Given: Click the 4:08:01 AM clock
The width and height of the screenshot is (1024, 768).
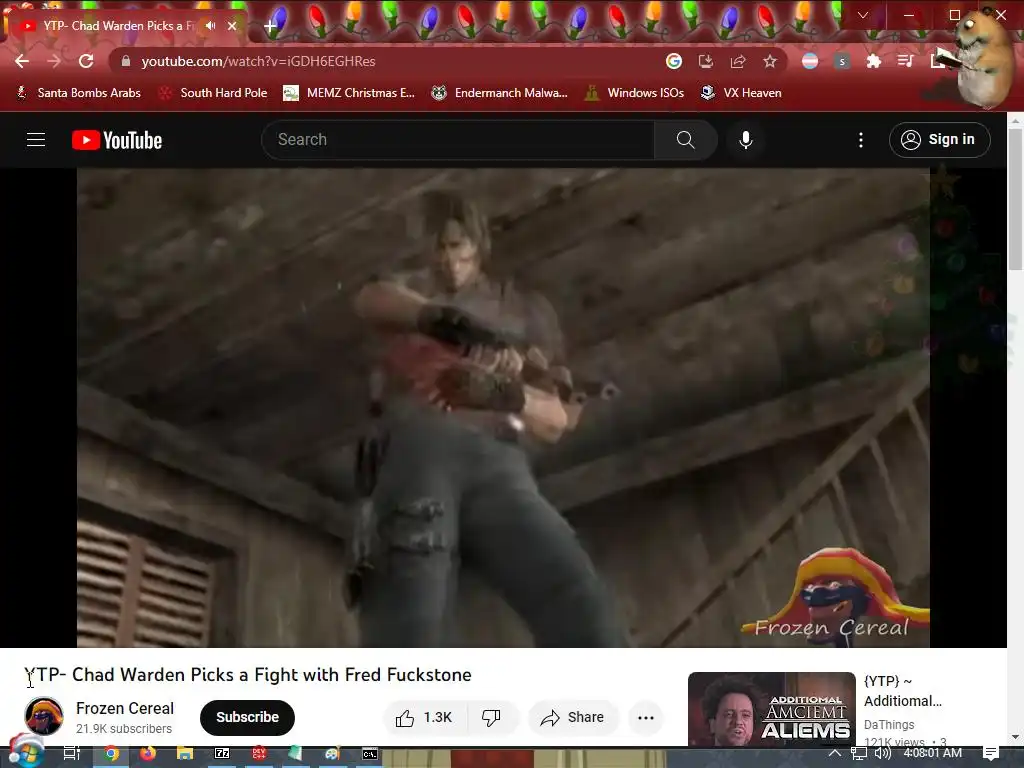Looking at the screenshot, I should click(933, 753).
